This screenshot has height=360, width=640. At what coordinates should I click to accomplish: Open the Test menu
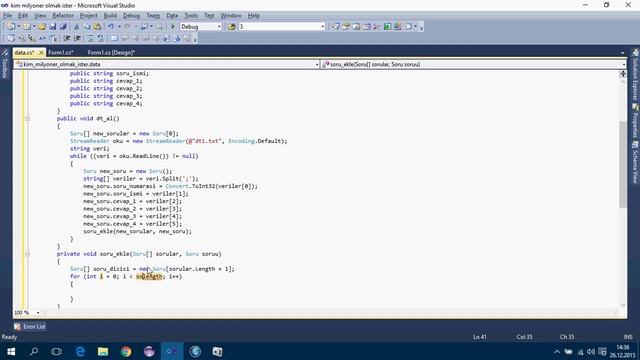(209, 16)
